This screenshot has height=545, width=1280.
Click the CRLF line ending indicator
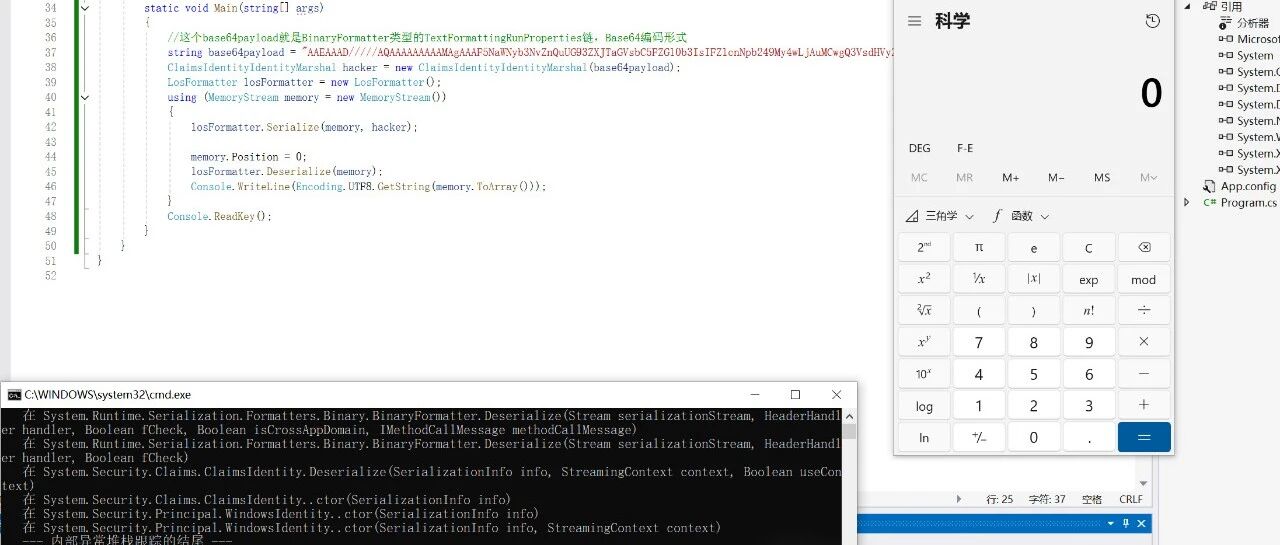click(1131, 499)
